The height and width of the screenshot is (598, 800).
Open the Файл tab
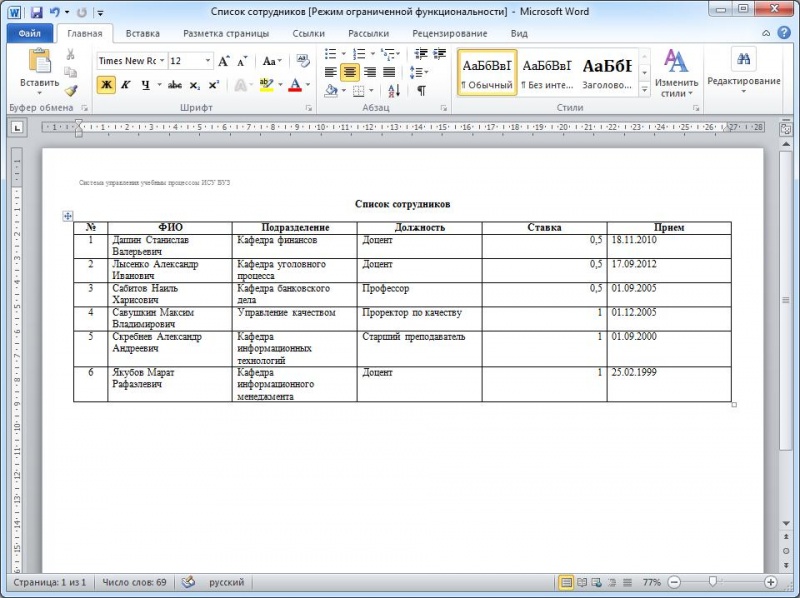[x=30, y=34]
